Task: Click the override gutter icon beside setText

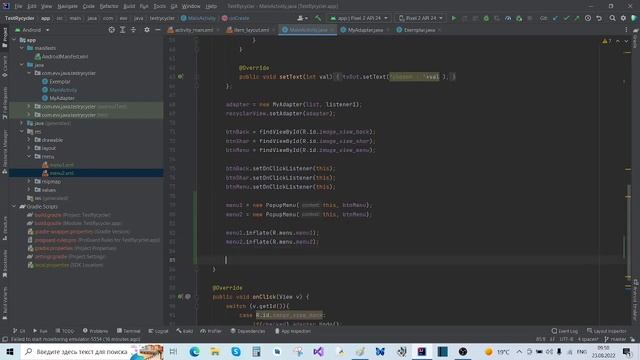Action: (180, 77)
